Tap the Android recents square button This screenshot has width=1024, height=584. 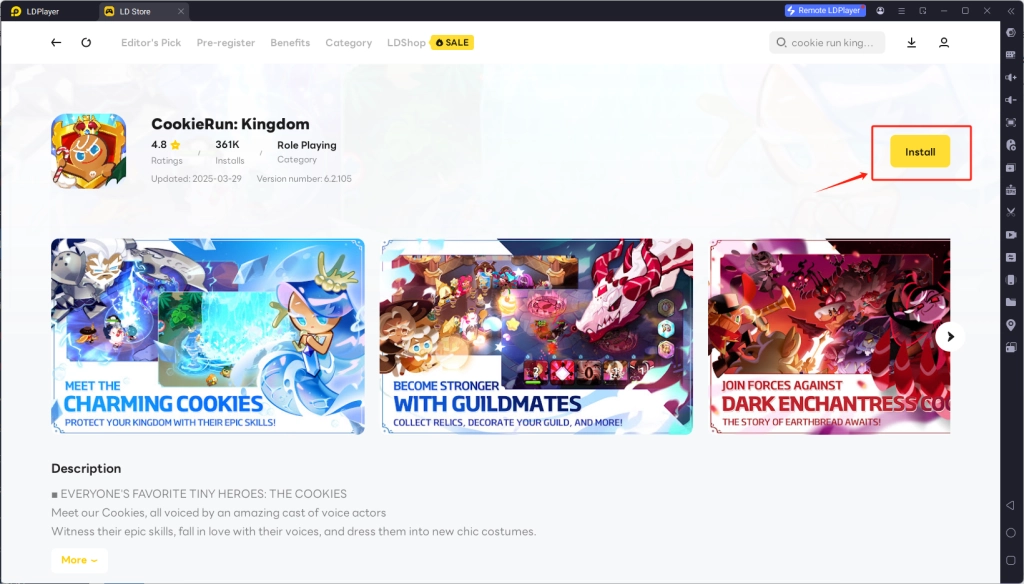1011,560
